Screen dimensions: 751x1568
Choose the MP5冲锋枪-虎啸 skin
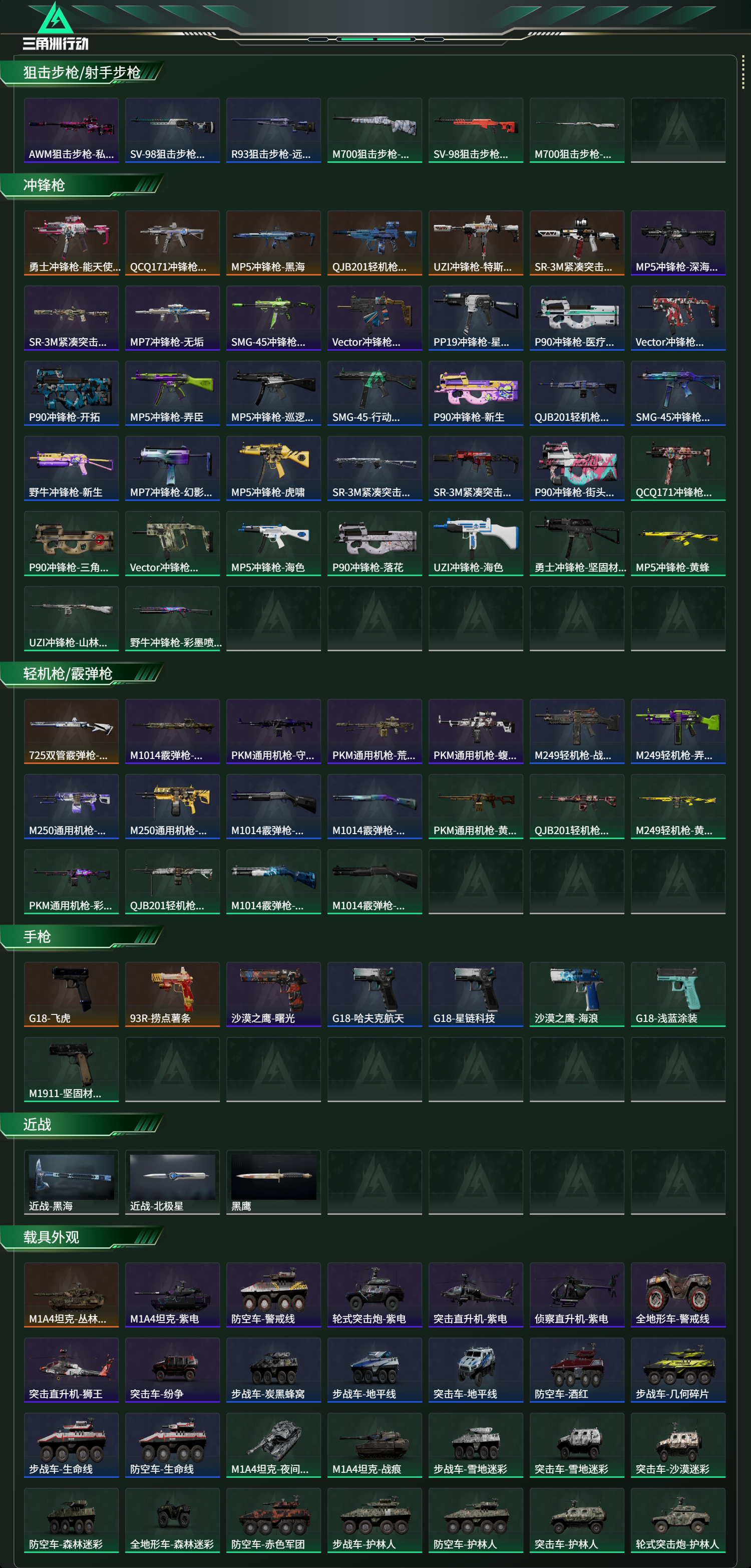click(x=274, y=468)
